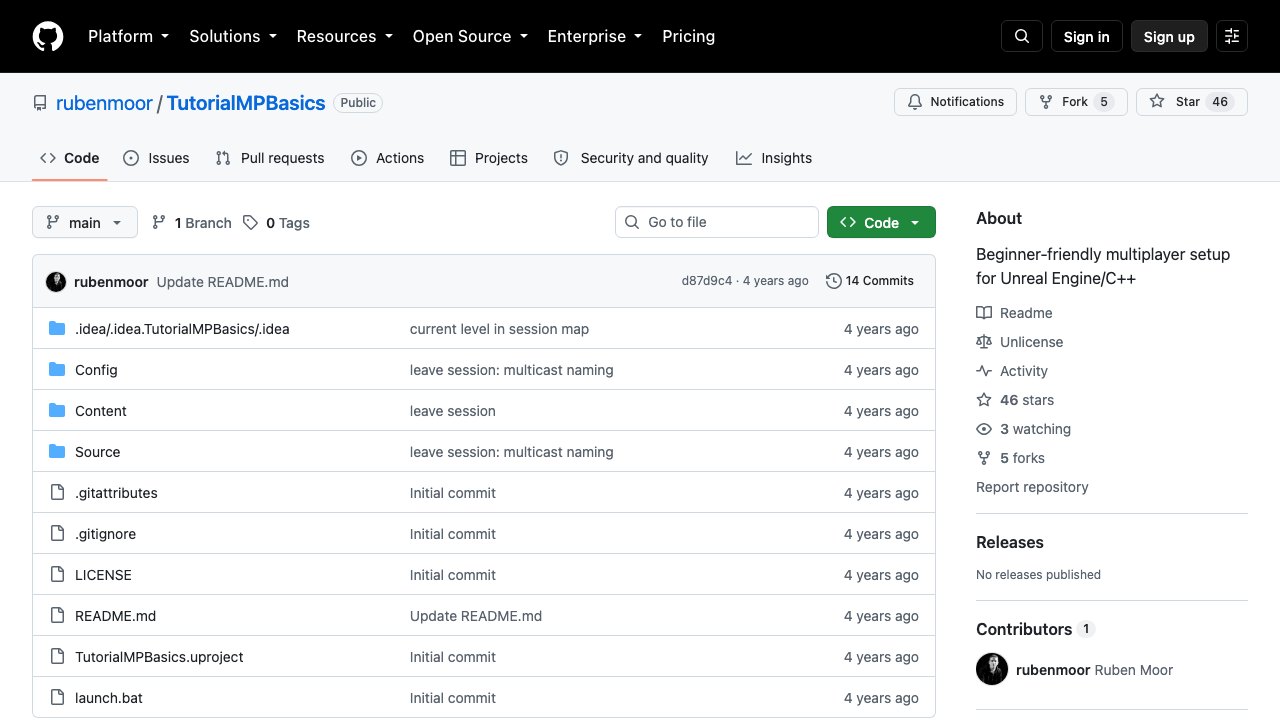The height and width of the screenshot is (720, 1280).
Task: Click the Content folder icon
Action: coord(57,411)
